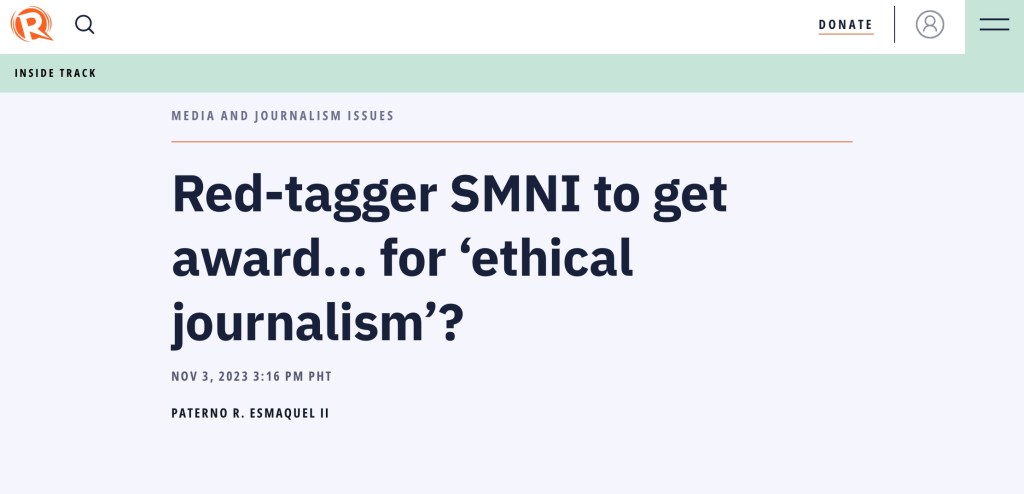1024x494 pixels.
Task: Click the DONATE link
Action: tap(845, 25)
